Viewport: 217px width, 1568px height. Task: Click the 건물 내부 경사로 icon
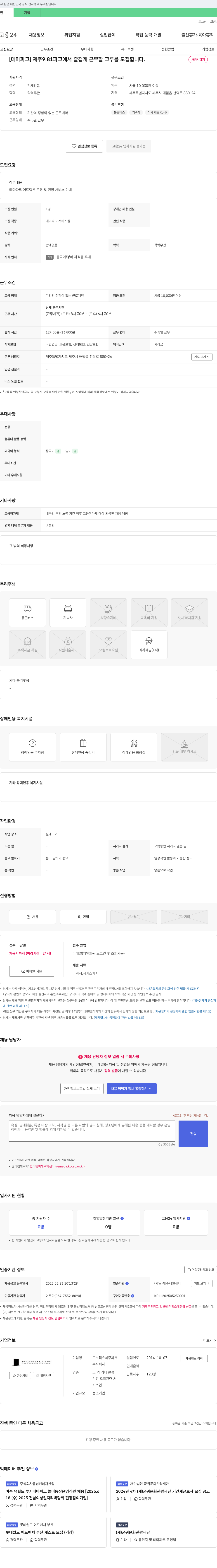tap(184, 747)
